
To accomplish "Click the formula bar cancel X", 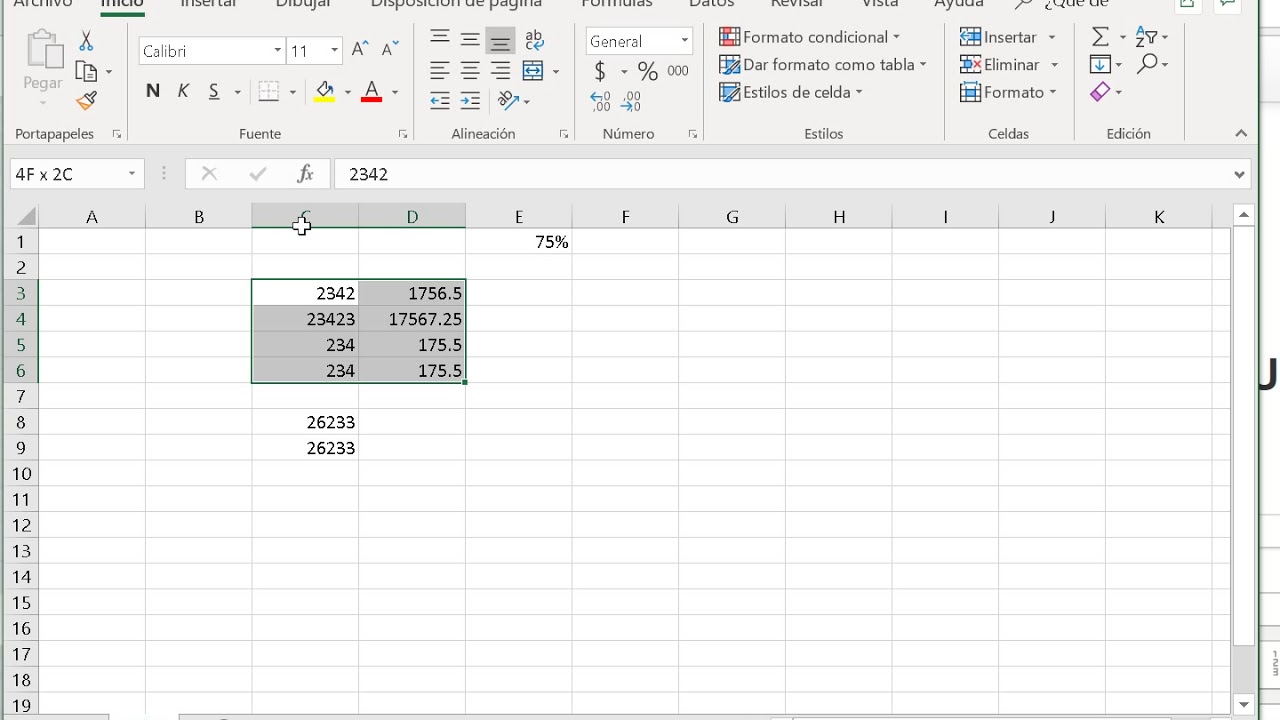I will tap(209, 173).
